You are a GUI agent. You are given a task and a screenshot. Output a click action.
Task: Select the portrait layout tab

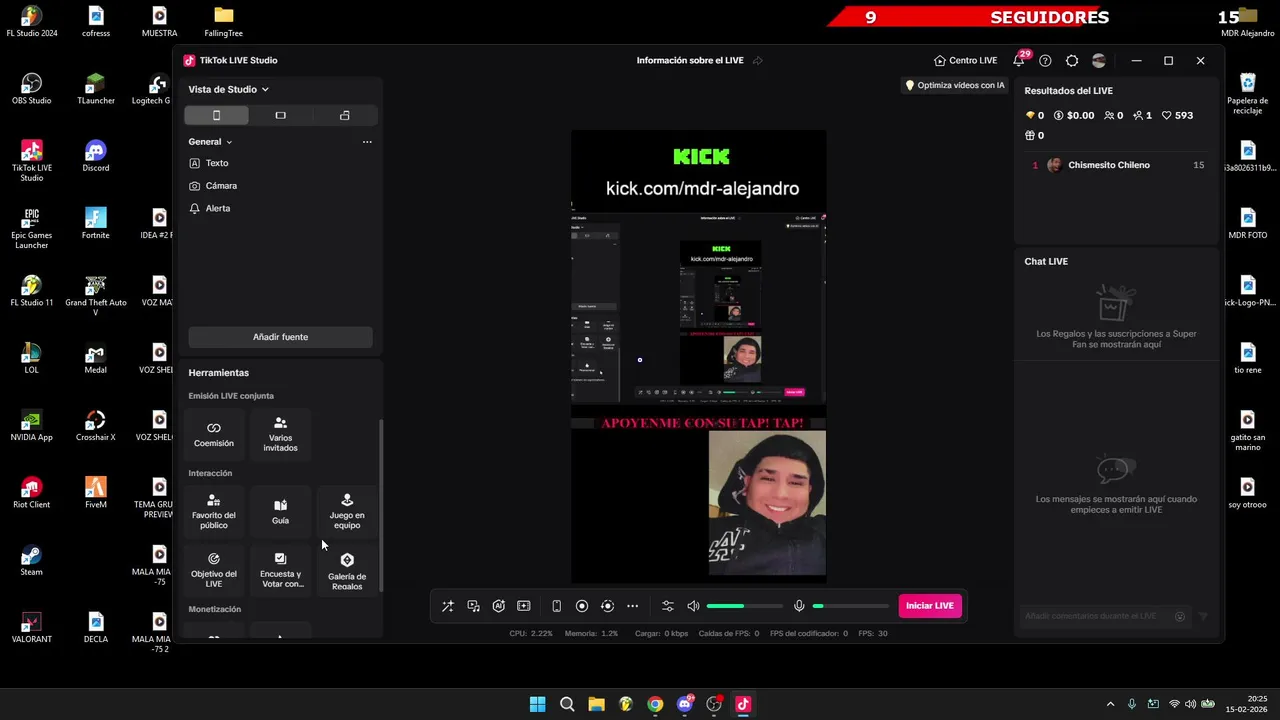216,115
